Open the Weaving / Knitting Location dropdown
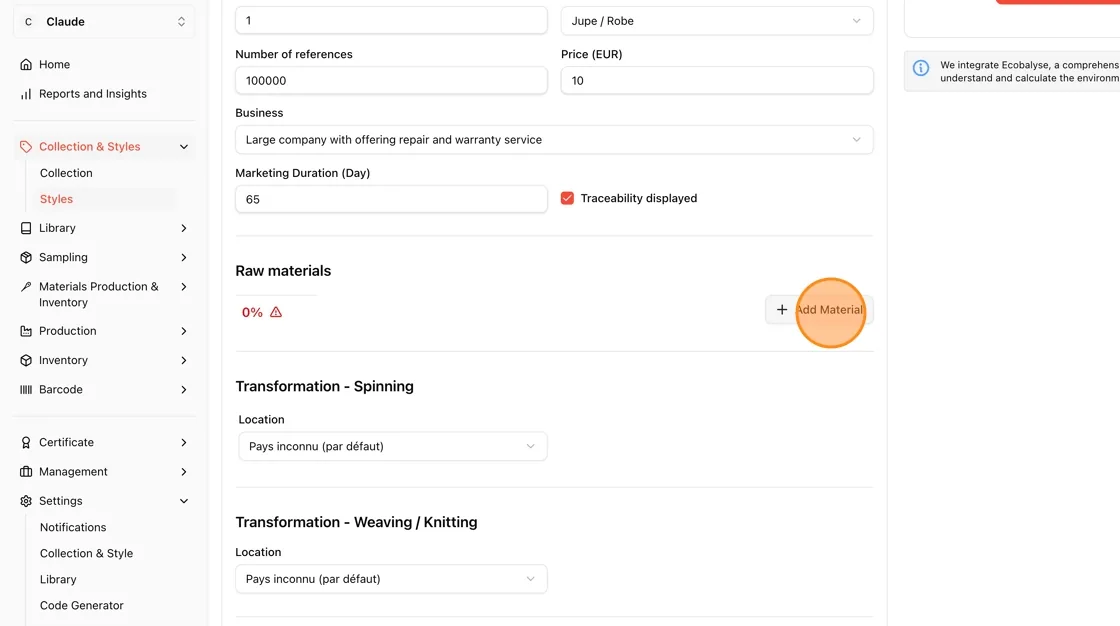This screenshot has height=626, width=1120. 391,579
